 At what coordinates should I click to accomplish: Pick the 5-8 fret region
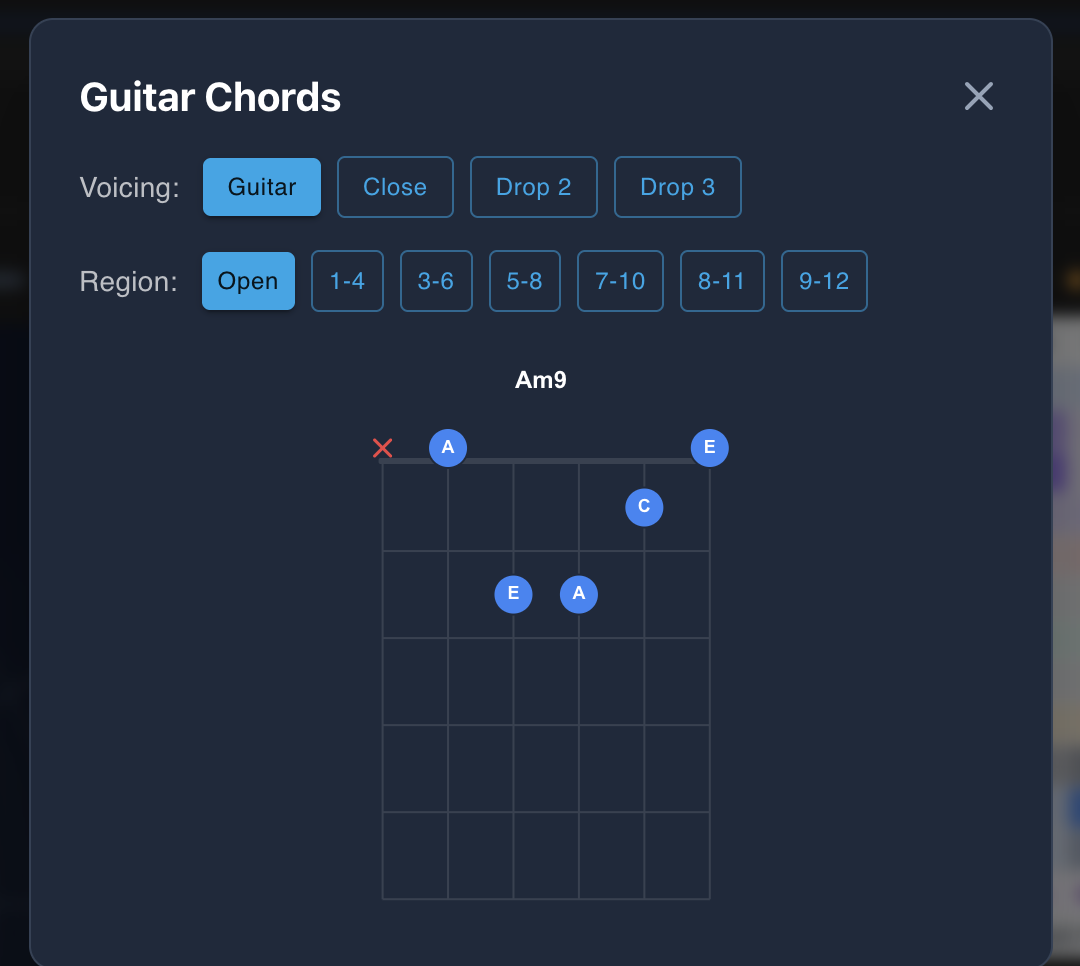pos(524,281)
